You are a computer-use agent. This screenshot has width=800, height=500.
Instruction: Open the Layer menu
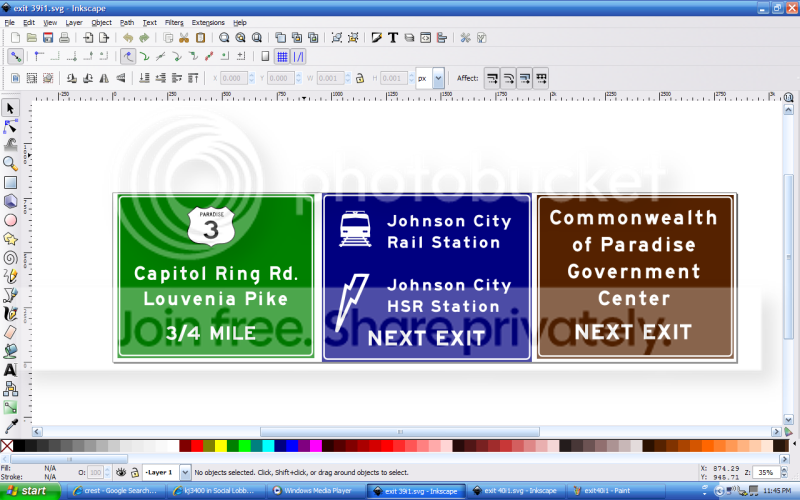[74, 22]
